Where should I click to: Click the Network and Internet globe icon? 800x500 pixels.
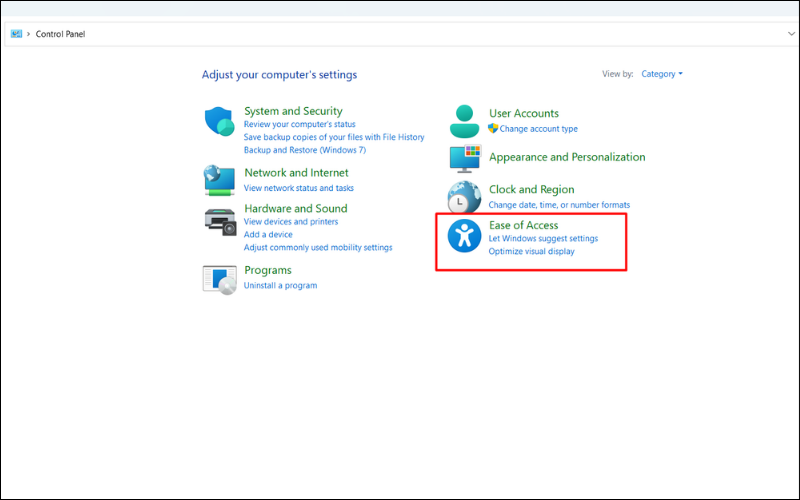pos(219,180)
